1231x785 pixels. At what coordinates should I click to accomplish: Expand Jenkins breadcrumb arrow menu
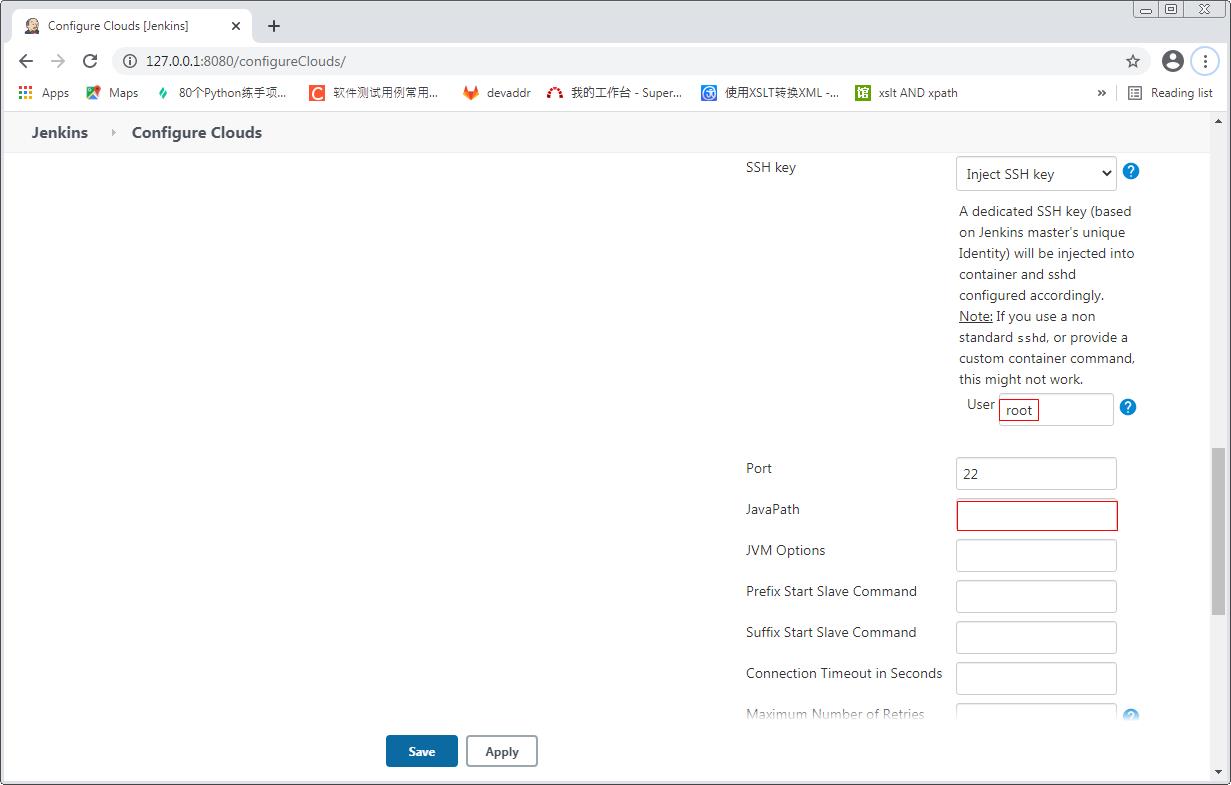pos(113,133)
